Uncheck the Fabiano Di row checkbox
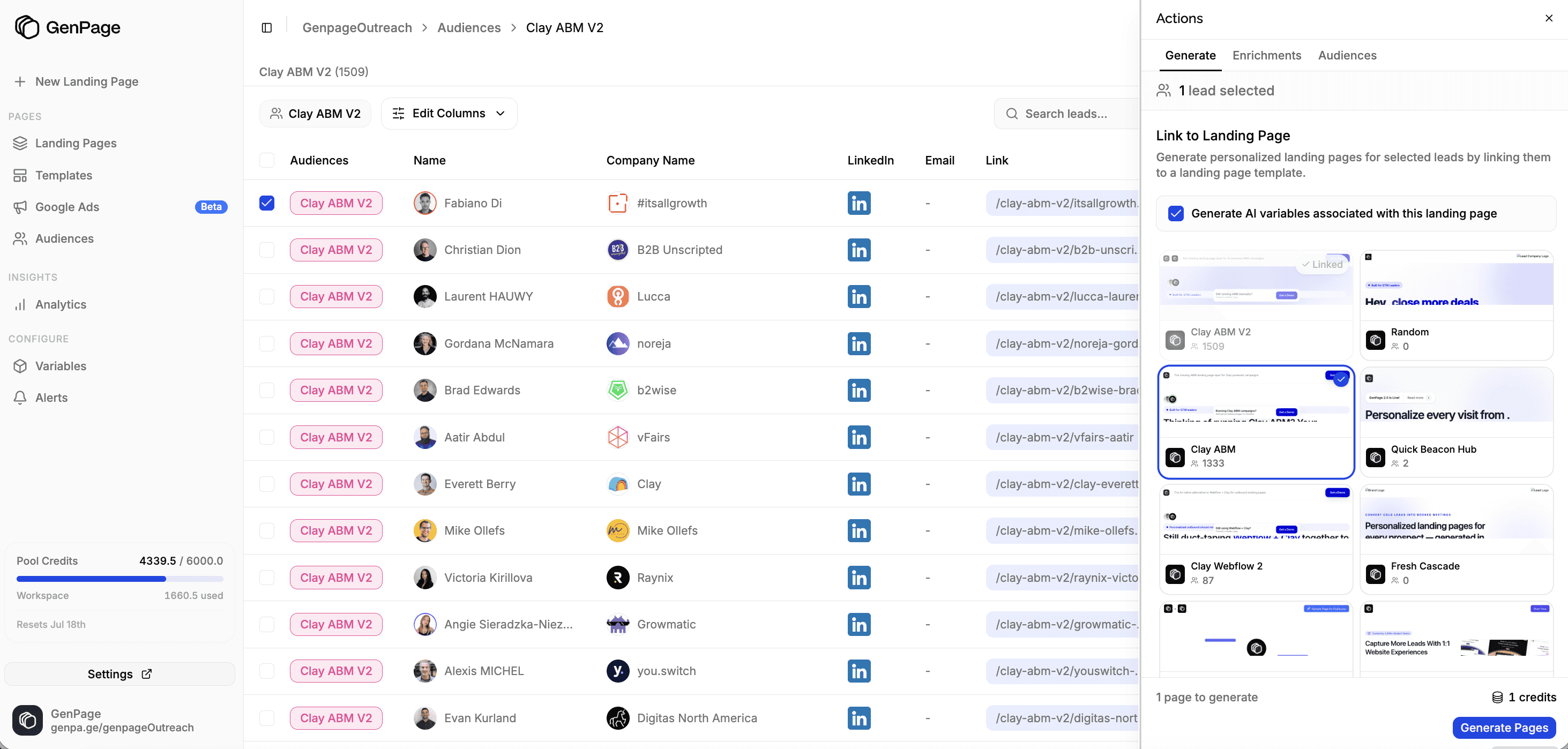The width and height of the screenshot is (1568, 749). click(x=267, y=203)
